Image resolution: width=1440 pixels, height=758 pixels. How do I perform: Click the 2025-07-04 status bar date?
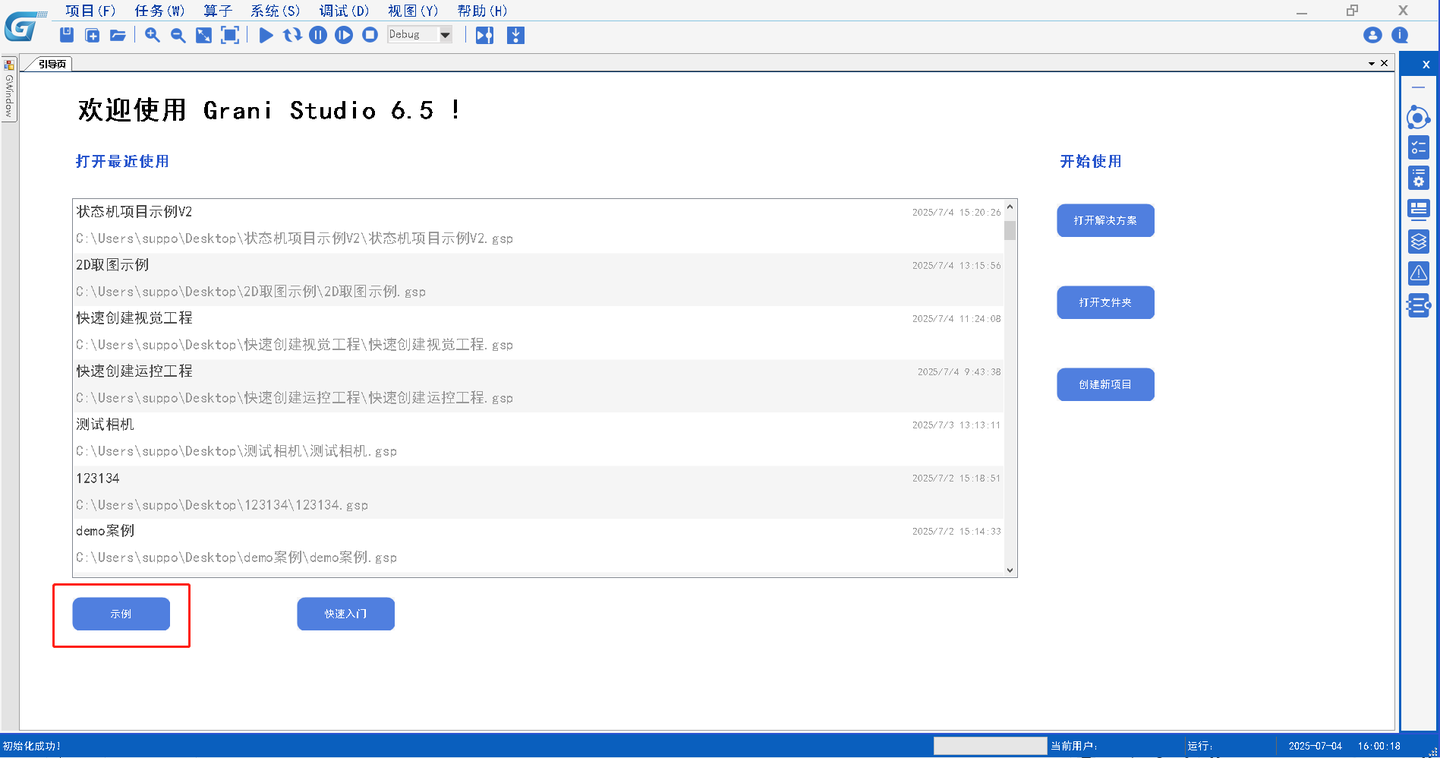coord(1315,746)
